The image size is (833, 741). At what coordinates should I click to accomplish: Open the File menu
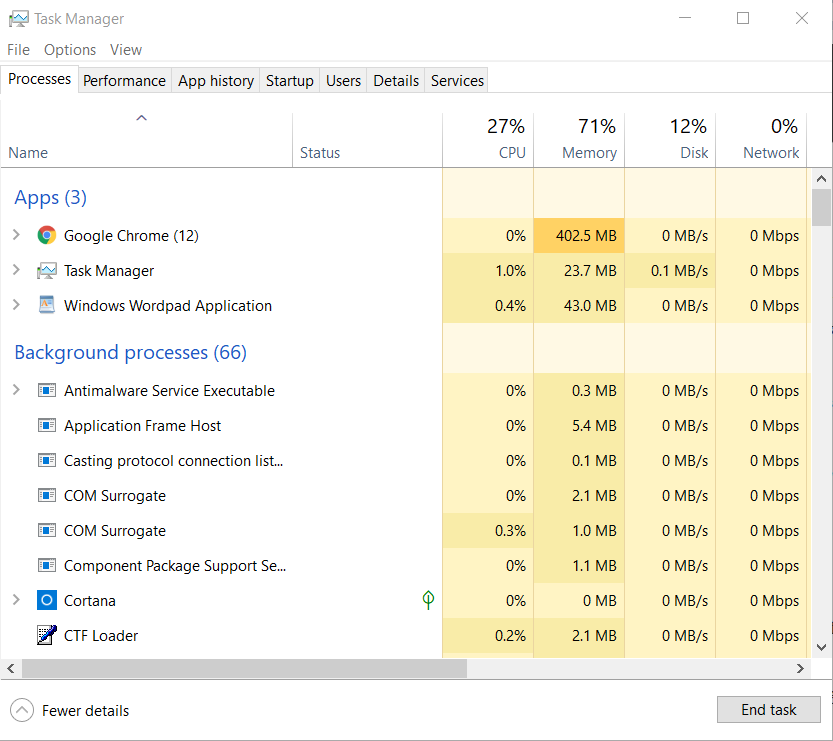coord(19,50)
